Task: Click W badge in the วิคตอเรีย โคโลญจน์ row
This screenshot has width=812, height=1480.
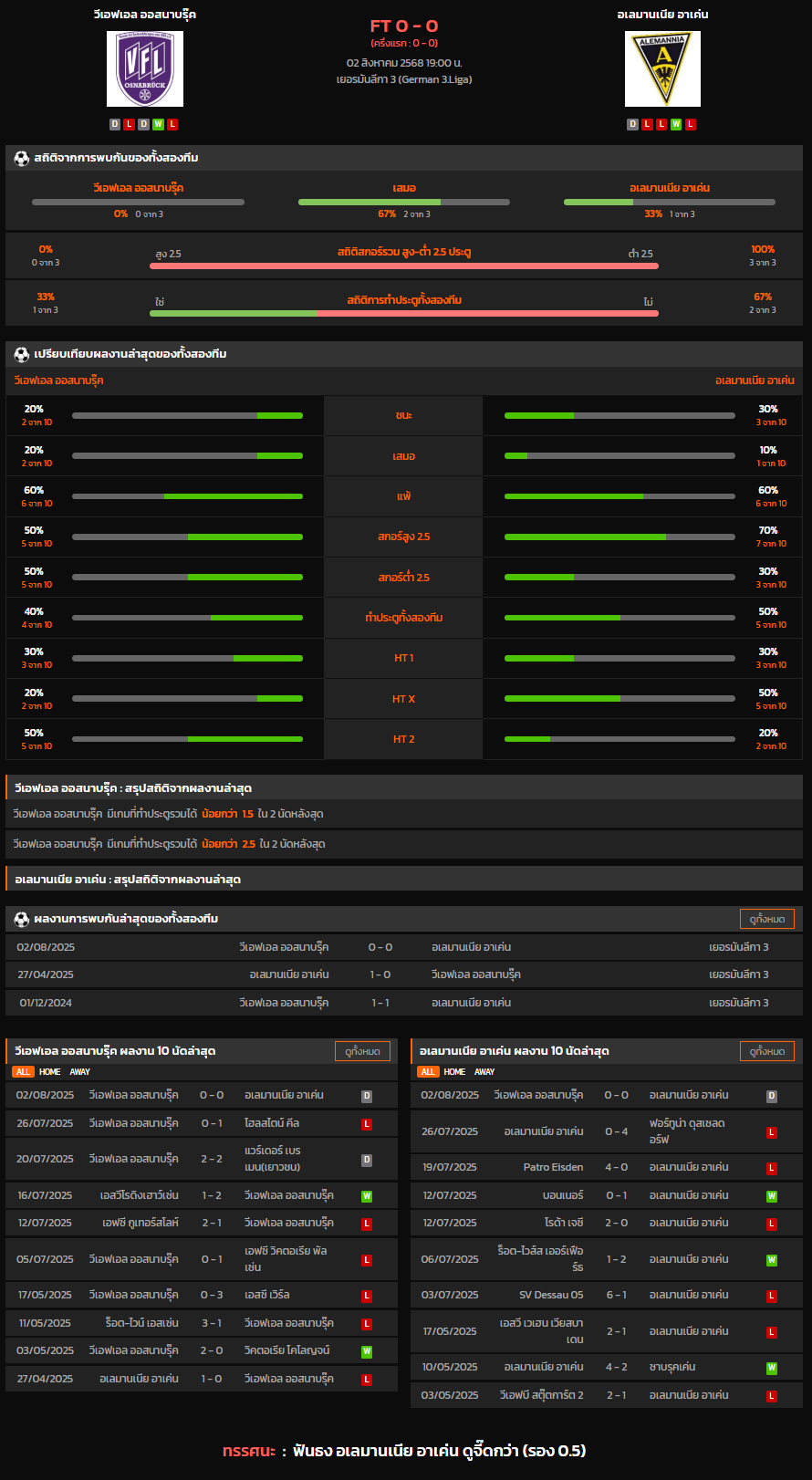Action: coord(367,1351)
